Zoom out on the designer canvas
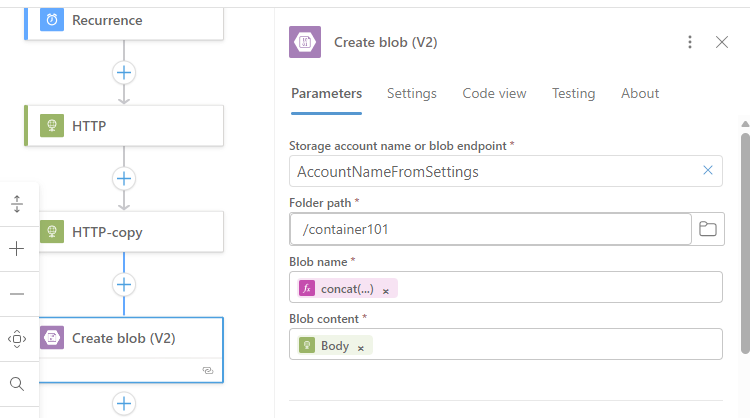 (17, 294)
